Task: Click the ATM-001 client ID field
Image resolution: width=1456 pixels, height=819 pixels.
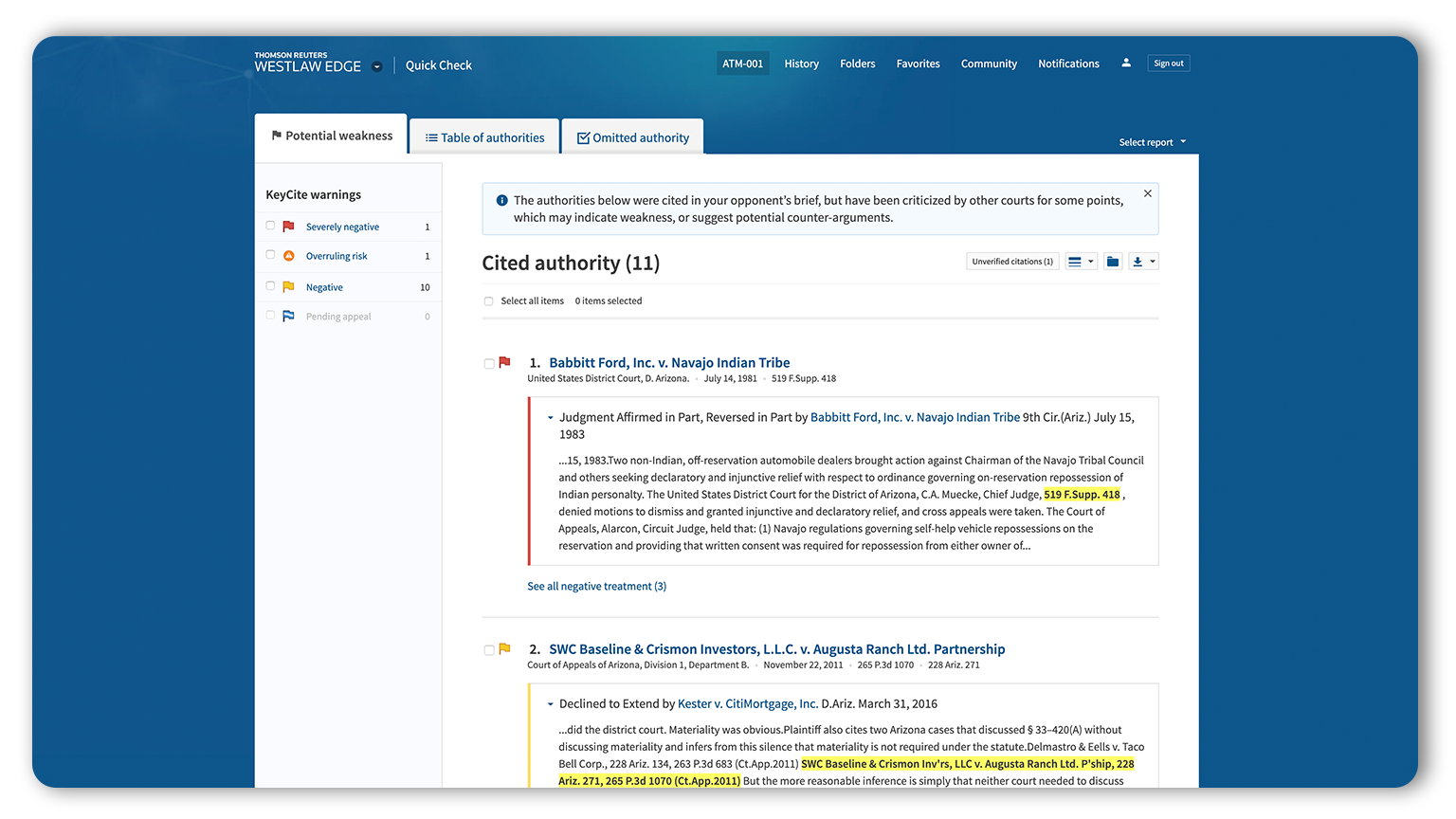Action: click(742, 64)
